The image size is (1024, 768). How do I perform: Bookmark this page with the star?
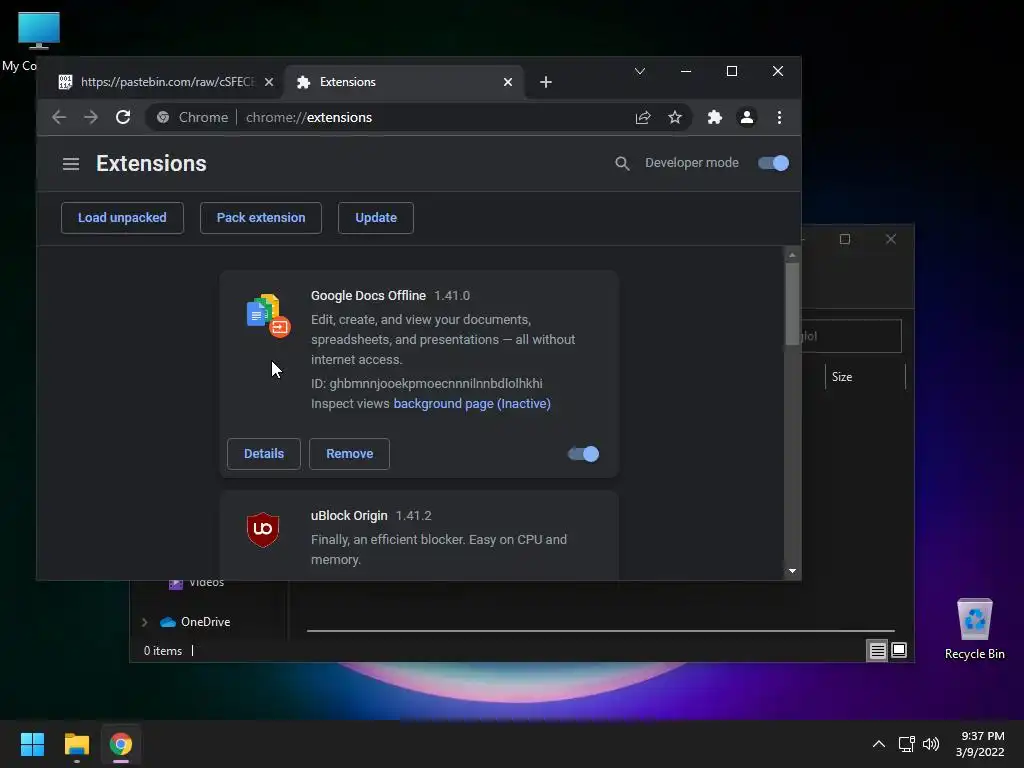[x=675, y=118]
